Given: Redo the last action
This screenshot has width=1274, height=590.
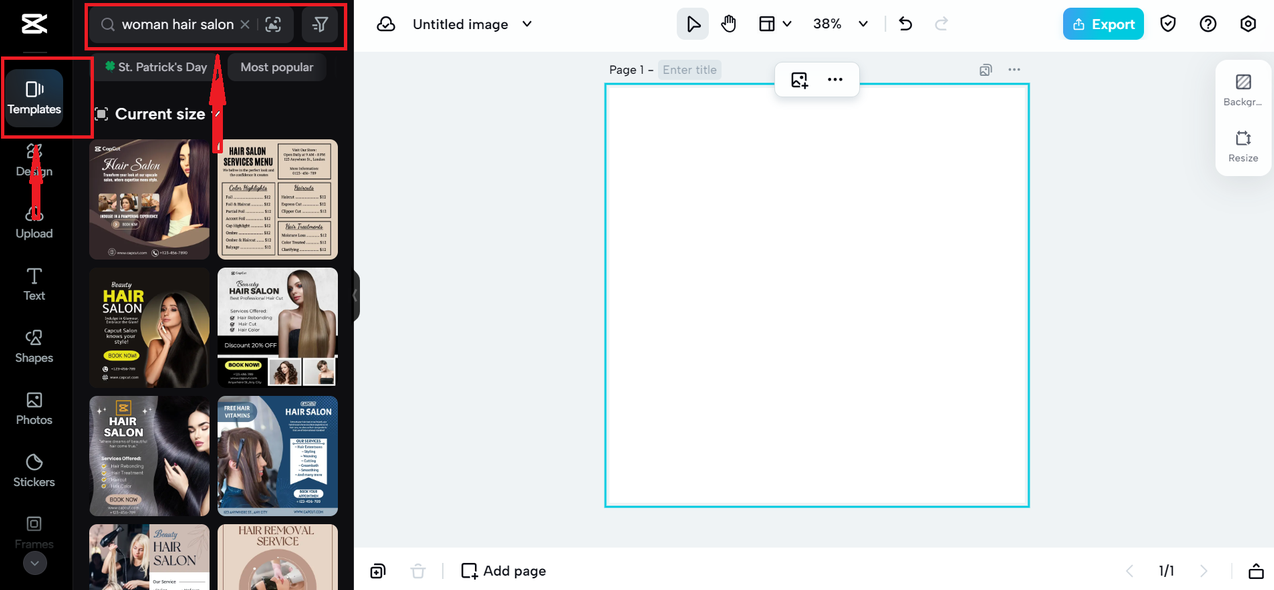Looking at the screenshot, I should (941, 24).
